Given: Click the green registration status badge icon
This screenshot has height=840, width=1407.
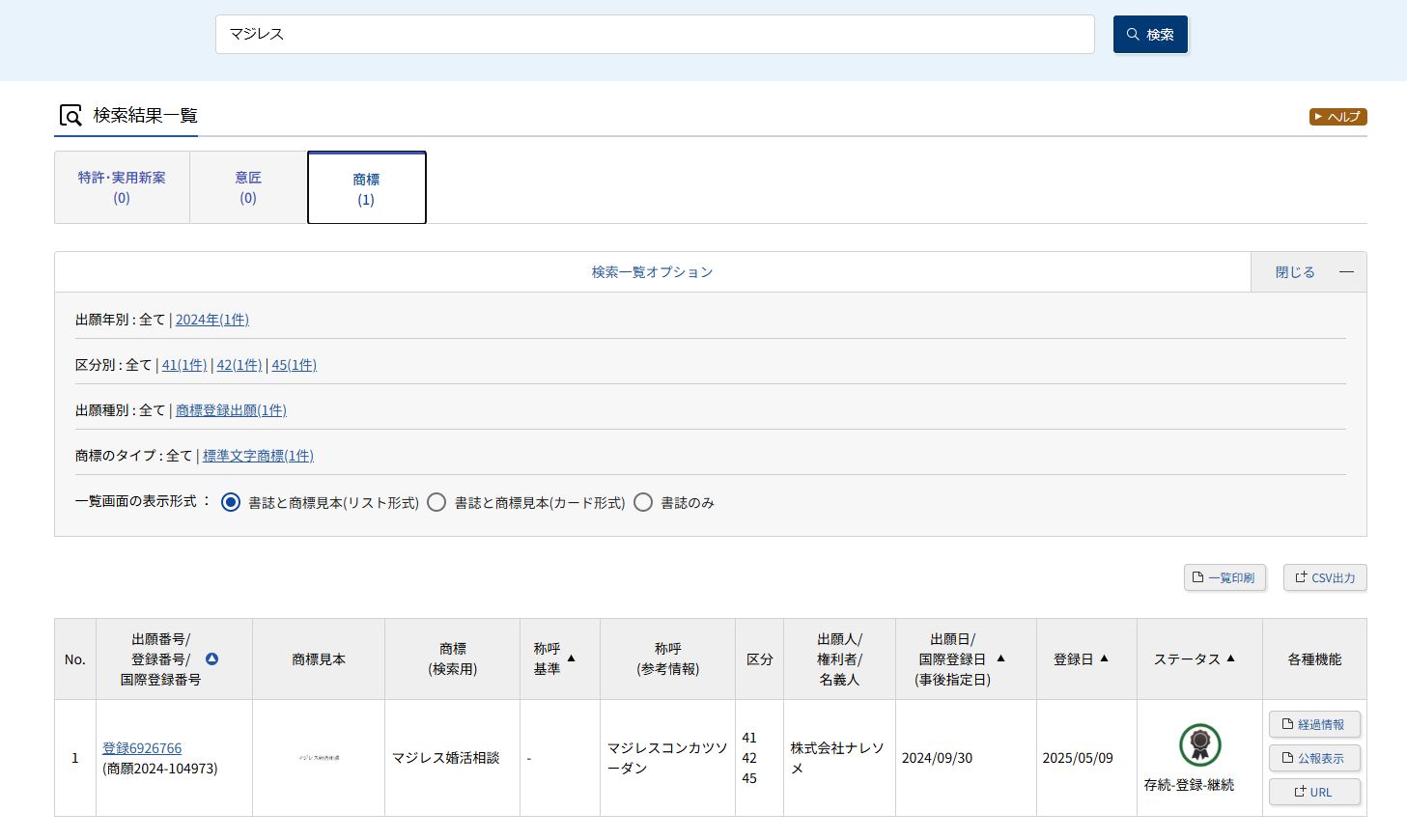Looking at the screenshot, I should 1199,744.
